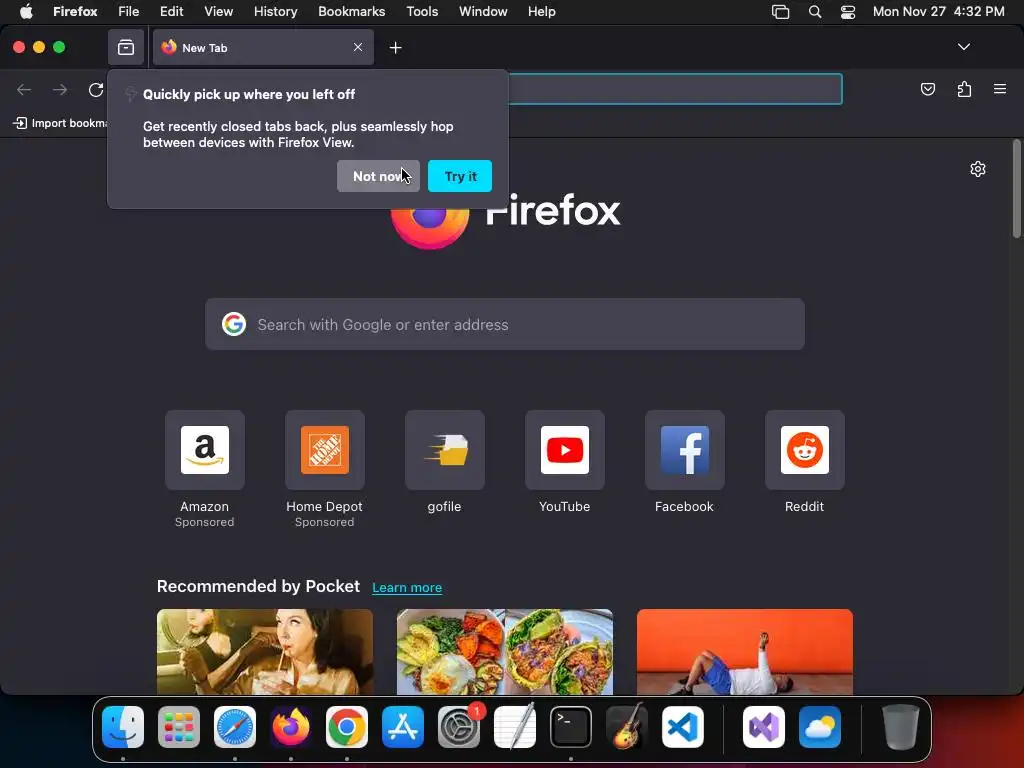
Task: Open Control Center in menu bar
Action: 848,12
